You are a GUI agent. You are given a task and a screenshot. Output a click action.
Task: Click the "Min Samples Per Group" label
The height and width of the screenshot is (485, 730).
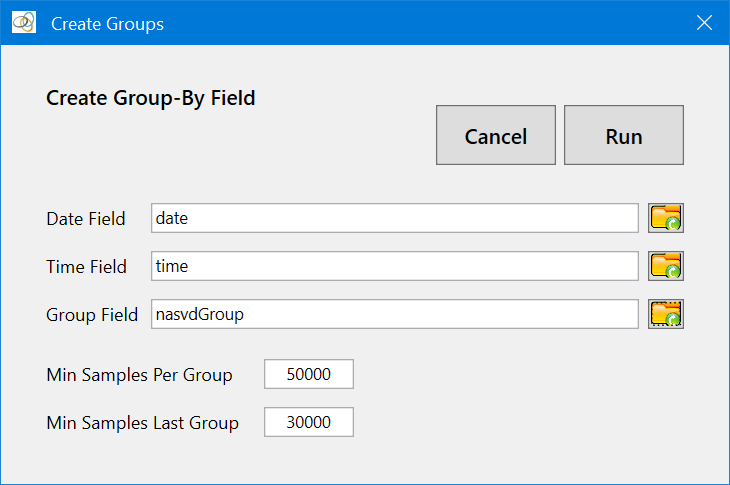[139, 376]
